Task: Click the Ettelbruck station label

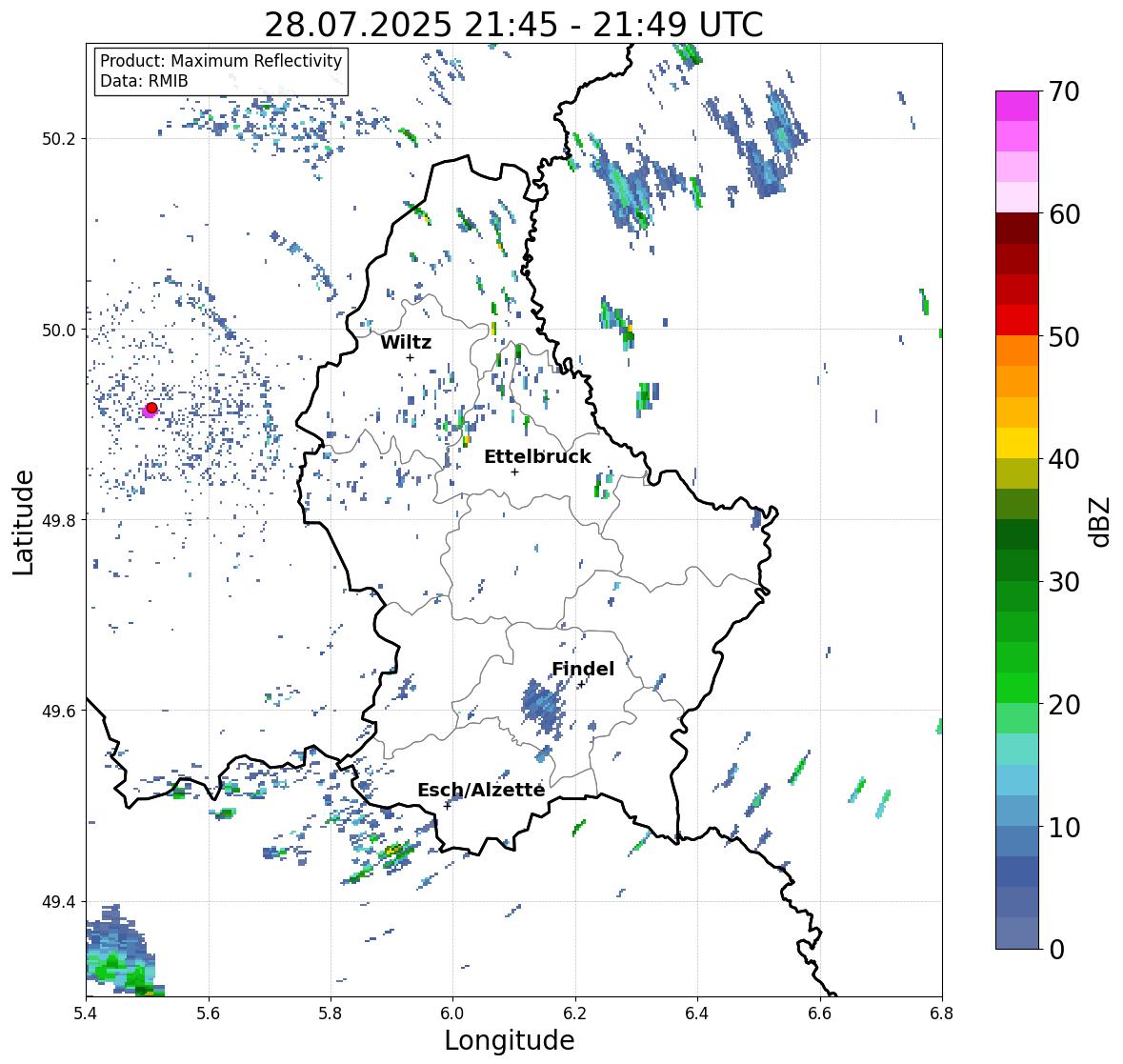Action: (537, 456)
